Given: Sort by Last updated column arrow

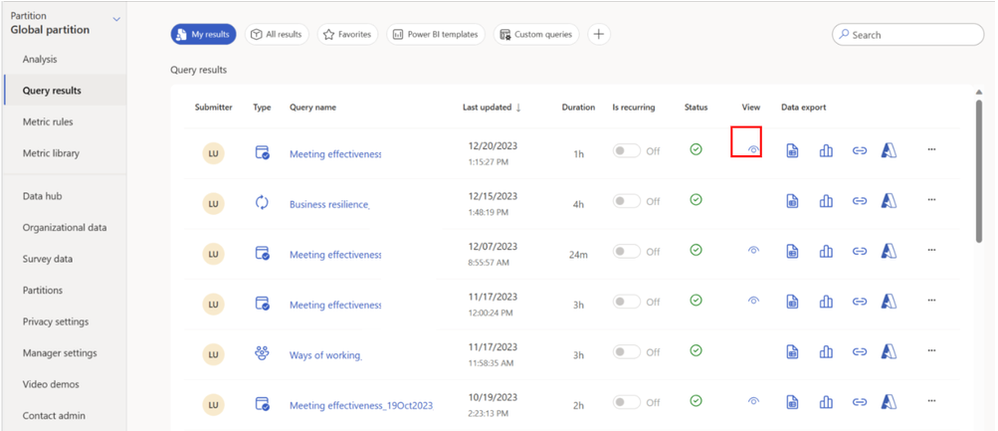Looking at the screenshot, I should (518, 108).
